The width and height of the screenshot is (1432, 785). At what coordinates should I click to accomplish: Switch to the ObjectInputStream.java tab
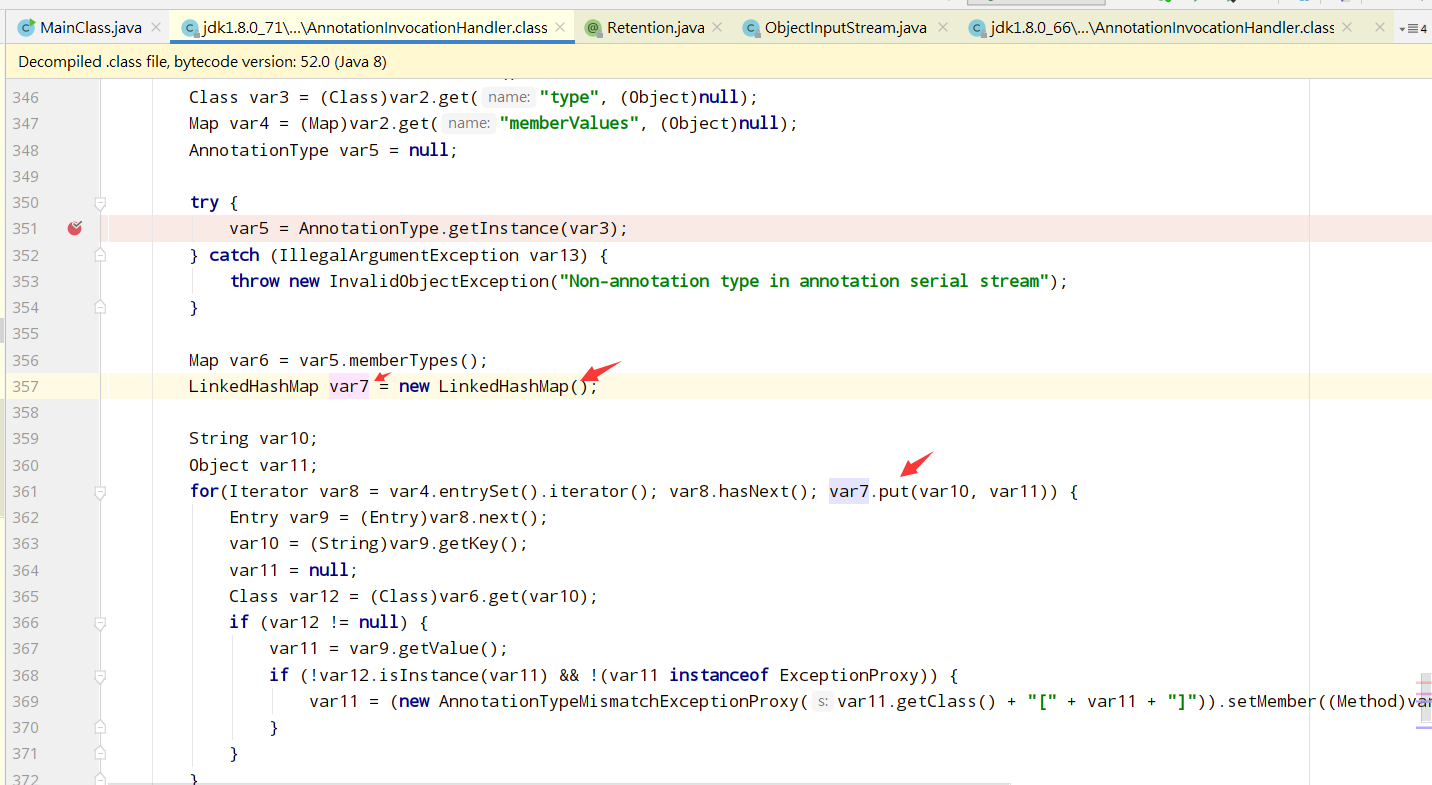(846, 27)
